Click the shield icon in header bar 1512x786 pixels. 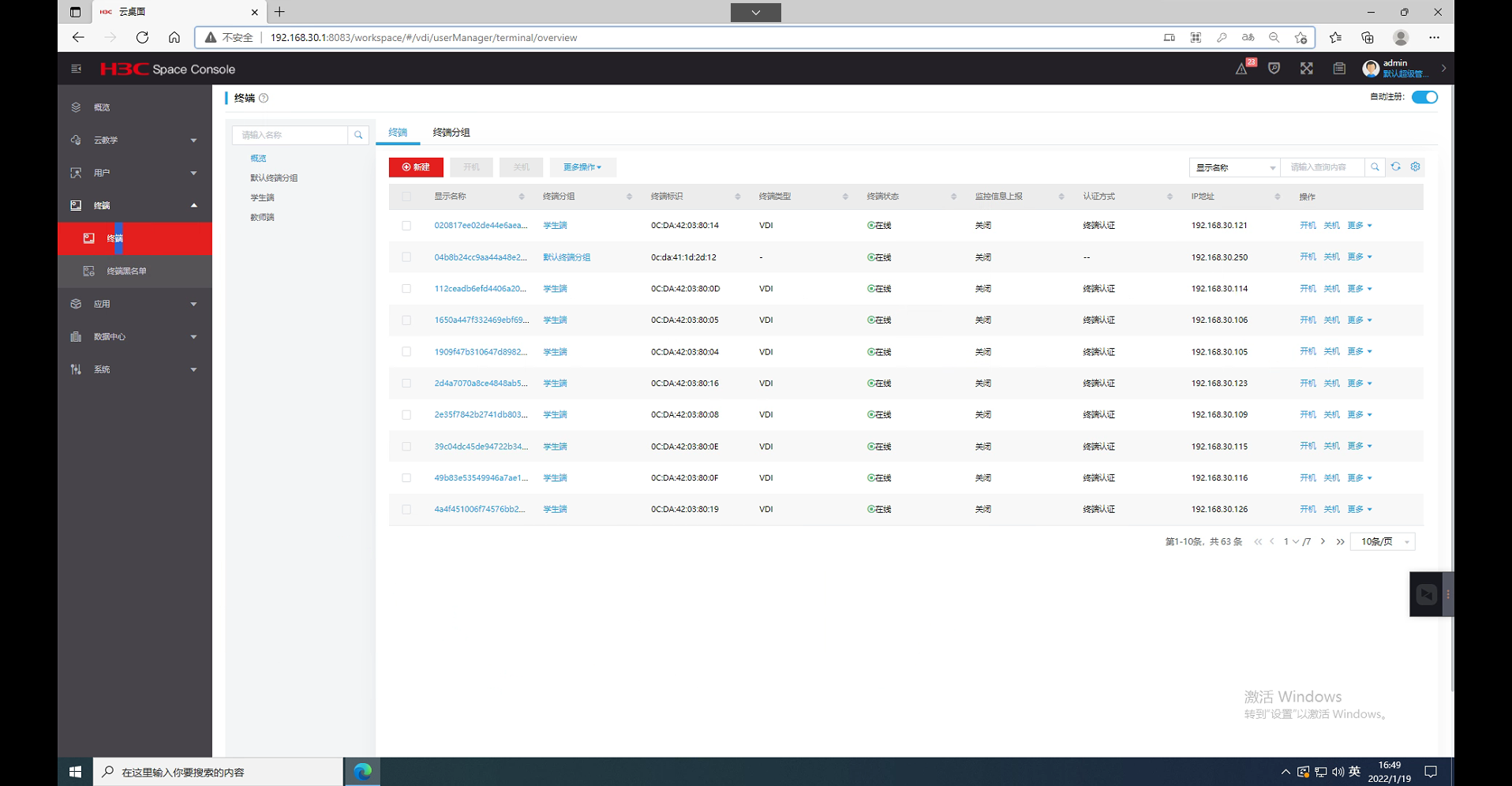(1274, 69)
